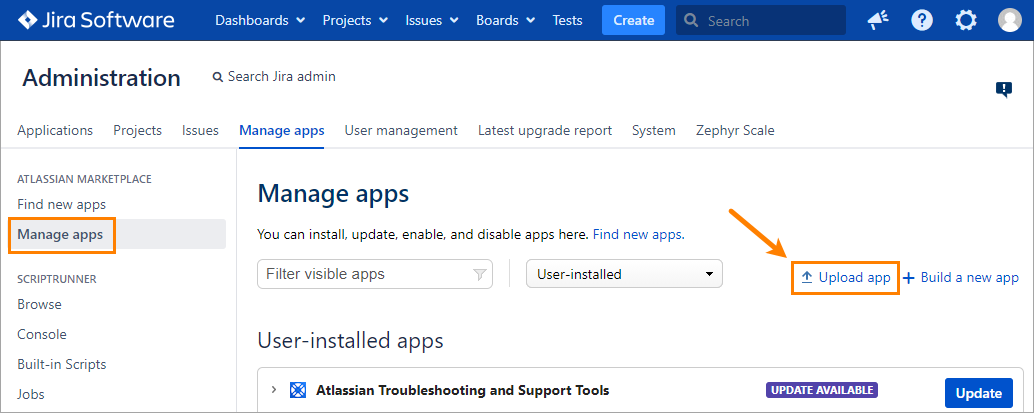Select the Manage apps admin tab
The width and height of the screenshot is (1034, 413).
coord(282,131)
